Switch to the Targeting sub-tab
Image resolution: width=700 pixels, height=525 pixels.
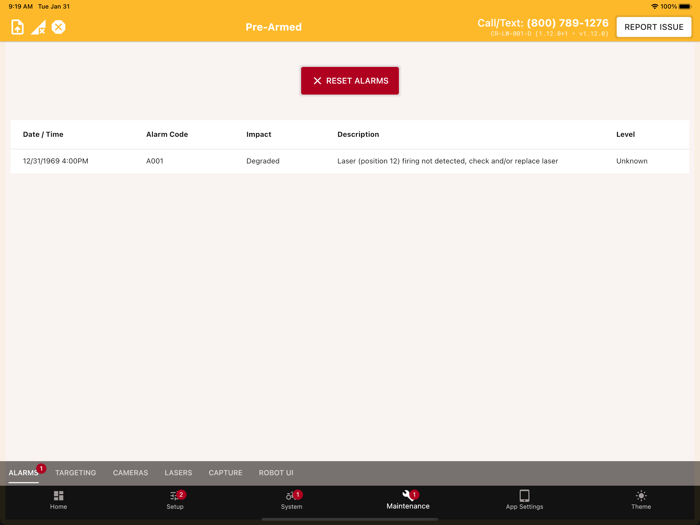[x=75, y=473]
